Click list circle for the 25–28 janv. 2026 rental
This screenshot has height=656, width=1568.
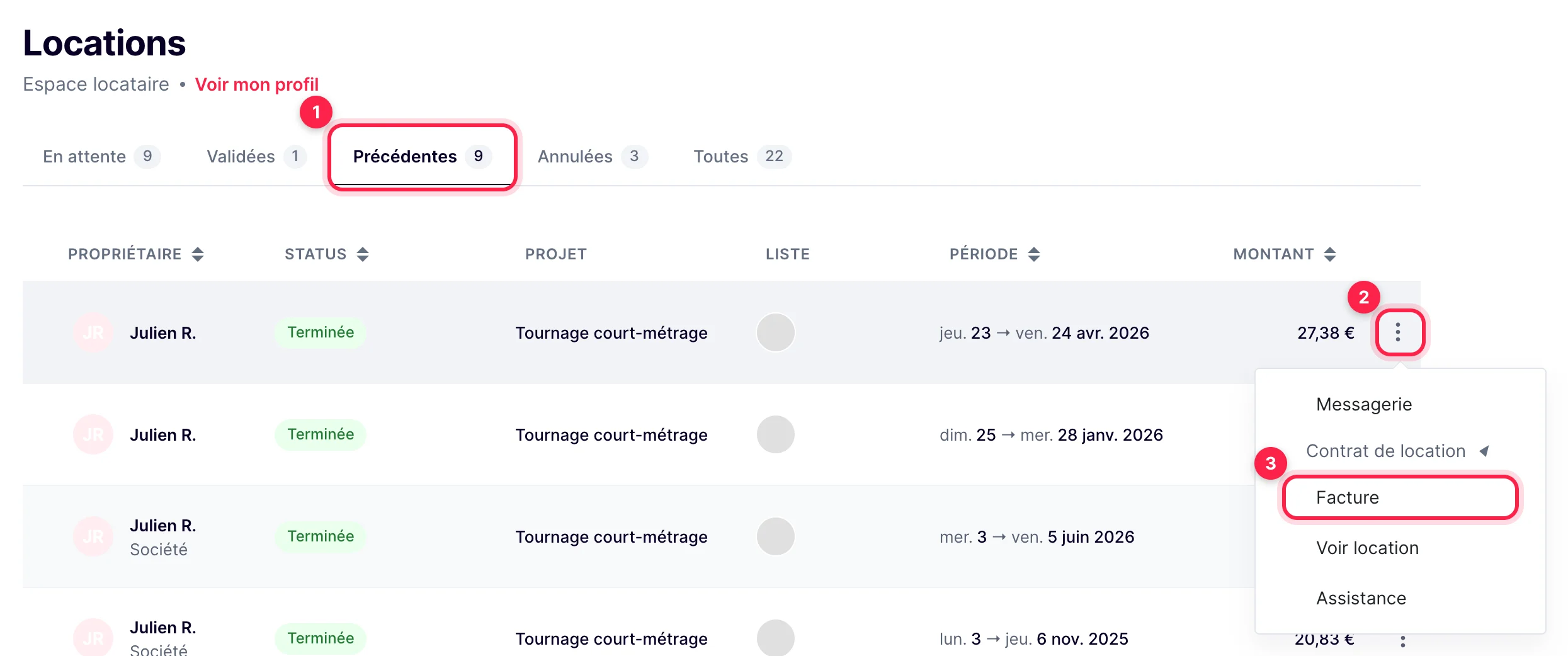click(775, 434)
